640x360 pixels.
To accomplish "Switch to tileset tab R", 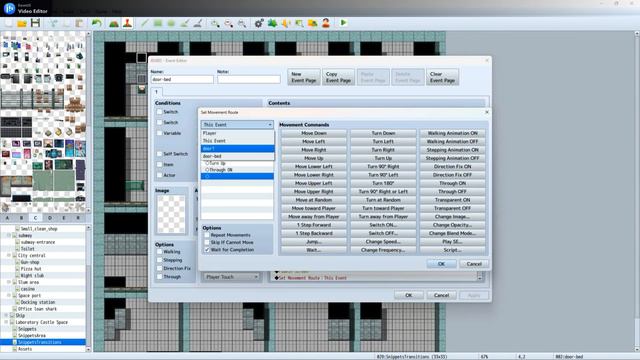I will click(x=78, y=218).
